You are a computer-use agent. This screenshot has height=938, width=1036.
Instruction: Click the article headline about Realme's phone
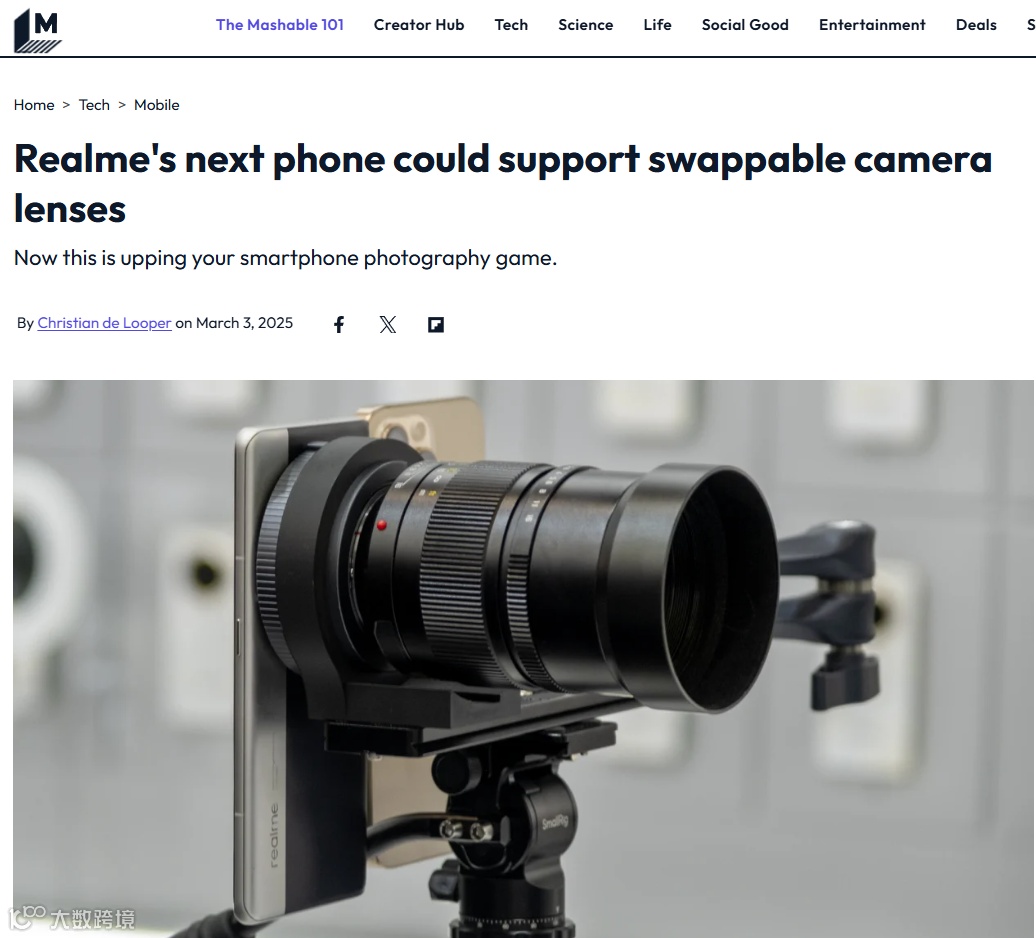503,184
